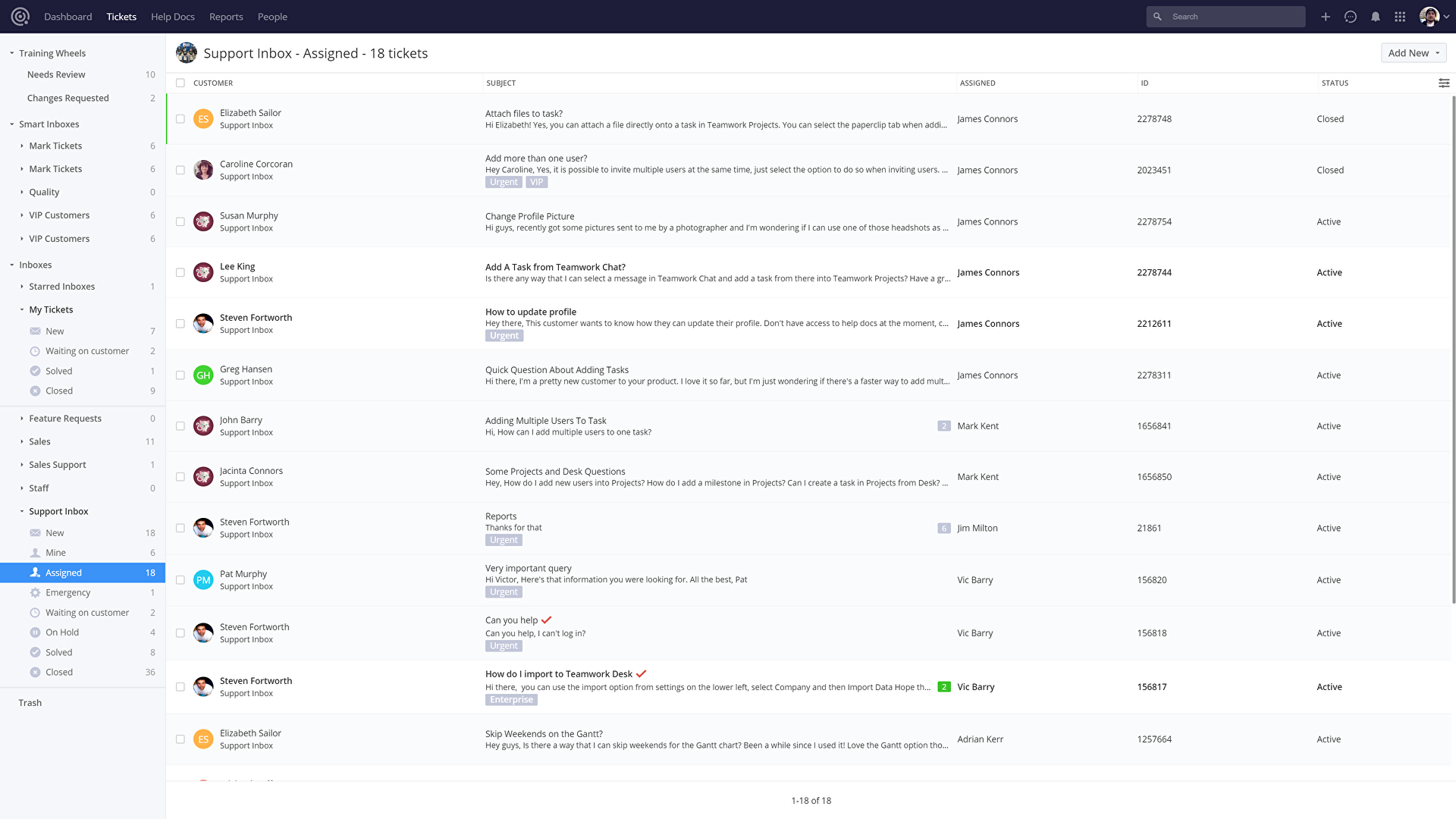Image resolution: width=1456 pixels, height=819 pixels.
Task: Open the Trash folder
Action: pyautogui.click(x=30, y=703)
